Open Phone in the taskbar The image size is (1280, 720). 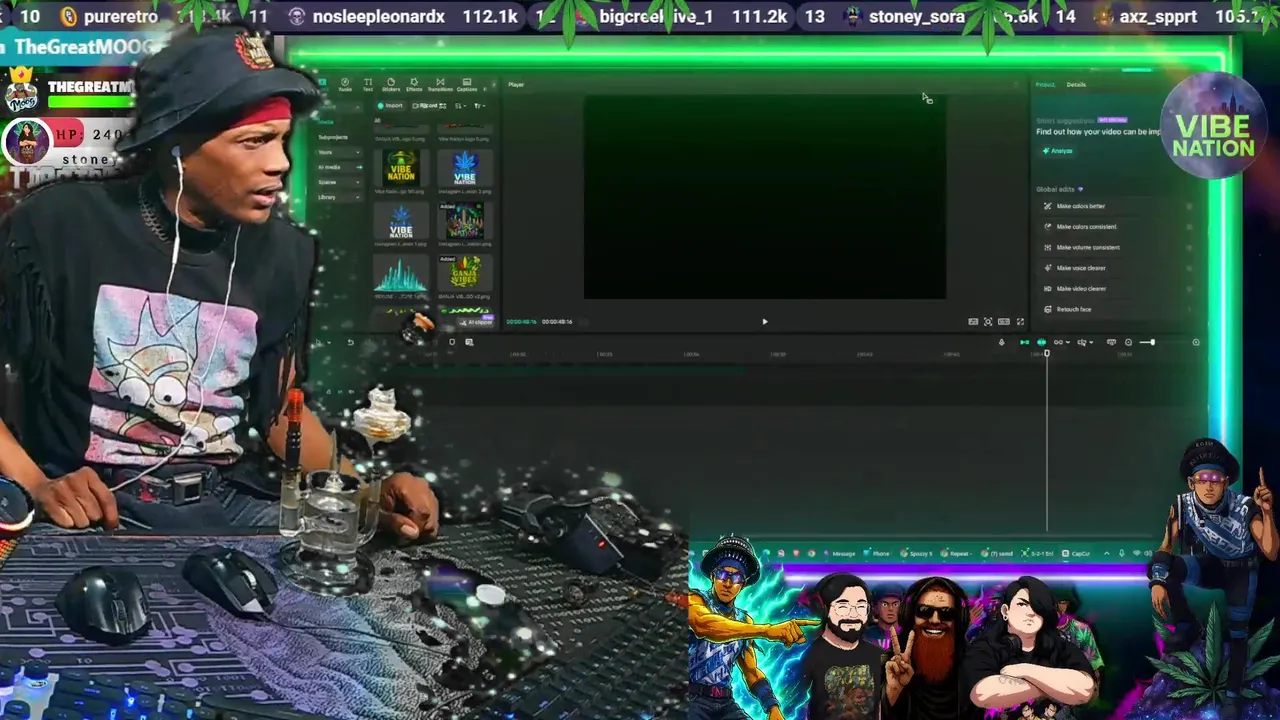(877, 553)
